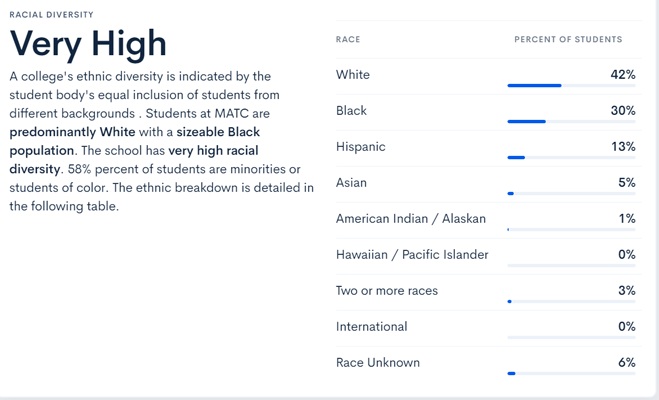This screenshot has height=400, width=659.
Task: Click the RACE column header
Action: [x=348, y=40]
